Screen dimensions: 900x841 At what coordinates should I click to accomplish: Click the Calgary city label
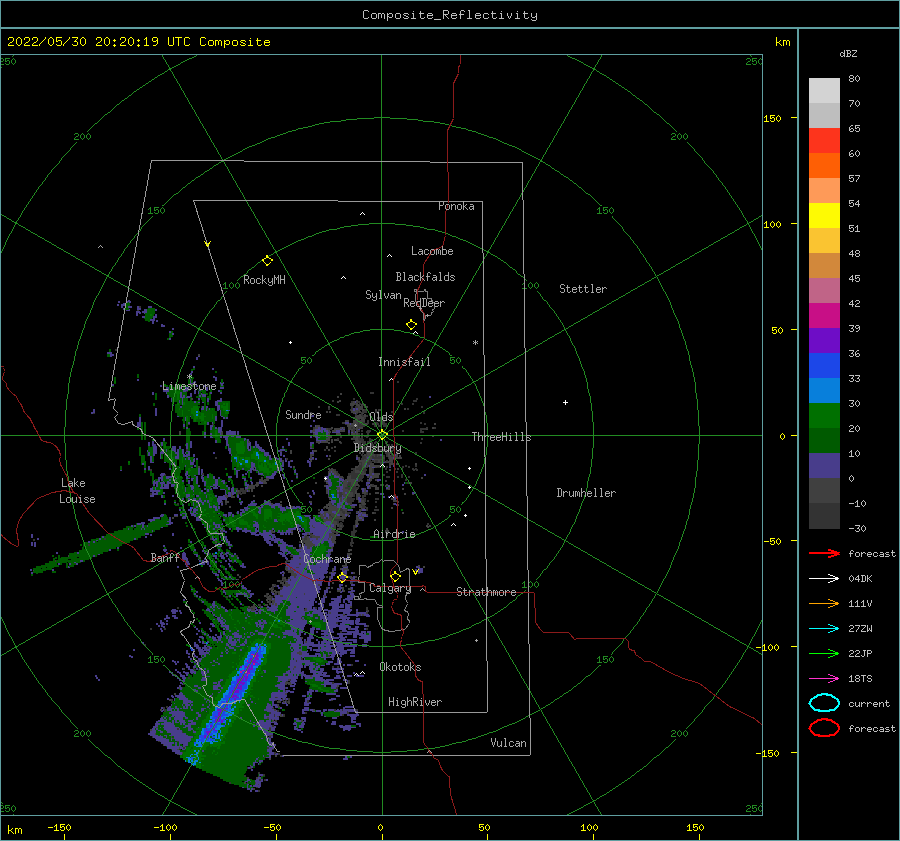(x=390, y=588)
